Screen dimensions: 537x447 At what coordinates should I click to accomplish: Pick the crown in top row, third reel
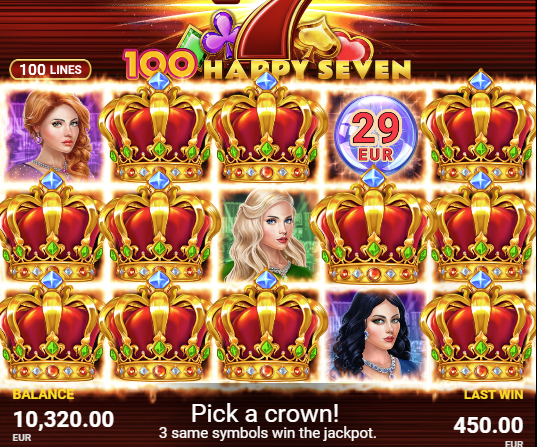(266, 128)
